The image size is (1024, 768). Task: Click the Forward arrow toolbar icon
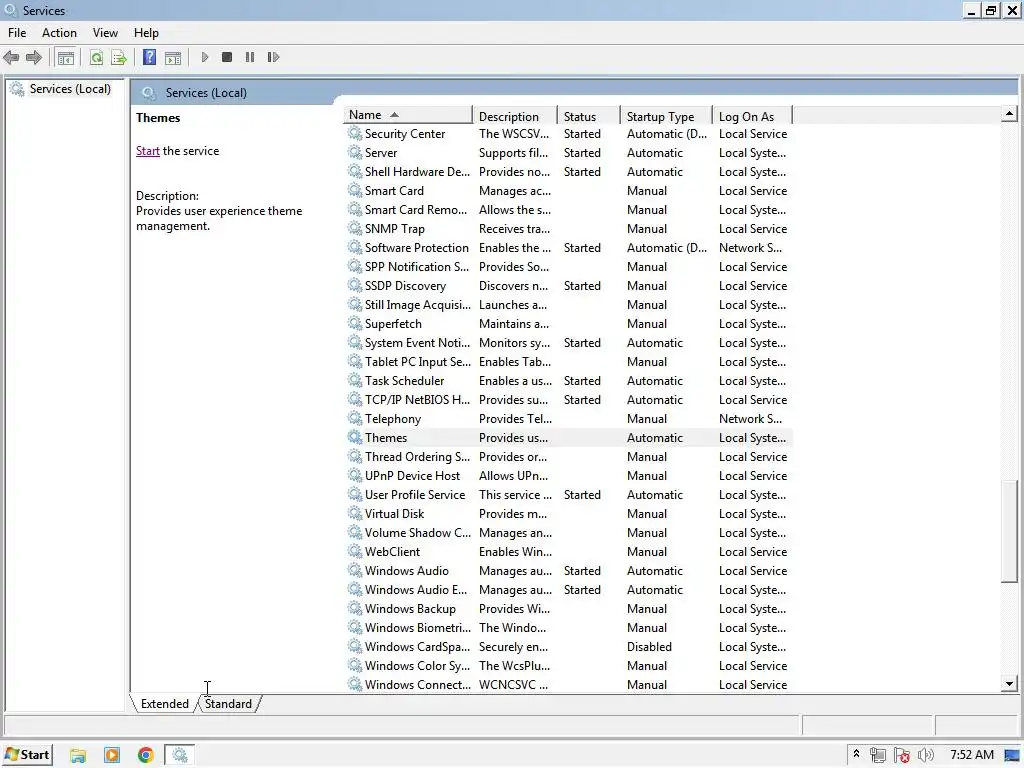pyautogui.click(x=33, y=57)
